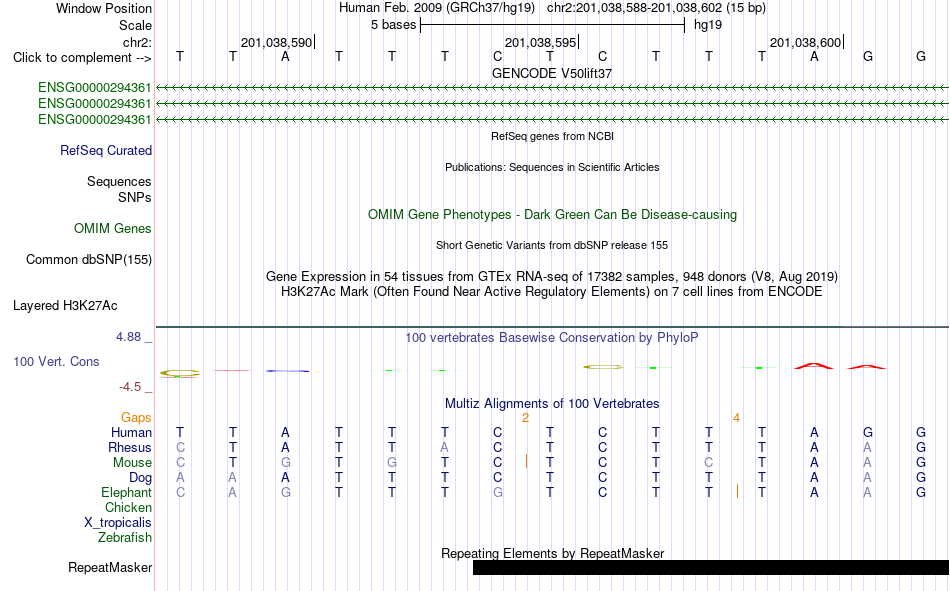Click the Chicken species label
This screenshot has height=591, width=950.
(x=128, y=507)
